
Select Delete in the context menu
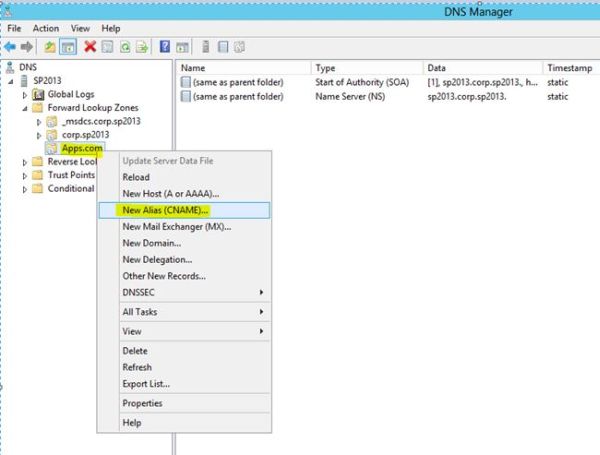(x=184, y=351)
